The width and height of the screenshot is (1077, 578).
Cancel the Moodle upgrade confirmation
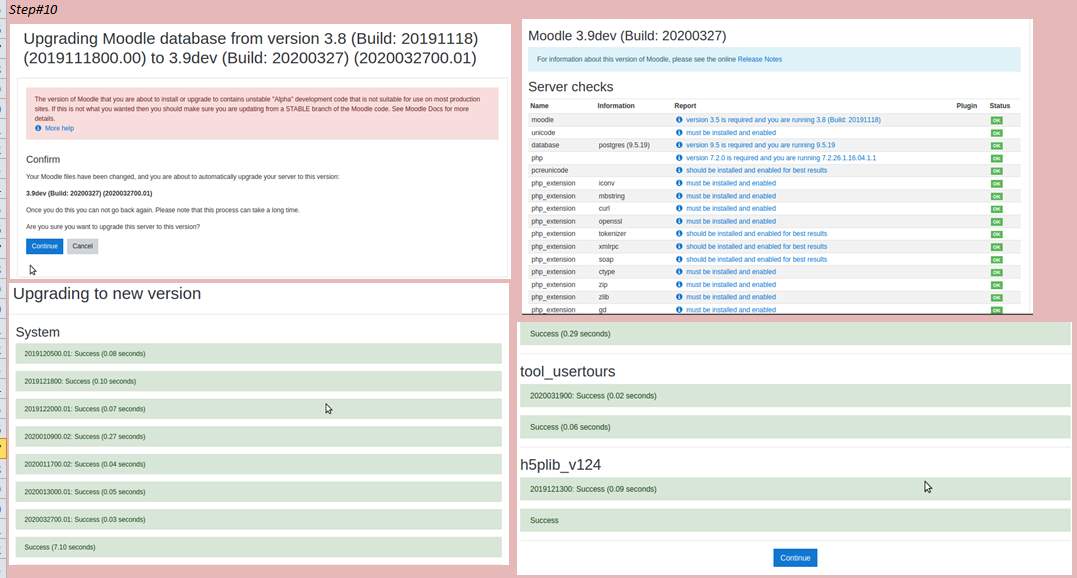[82, 246]
